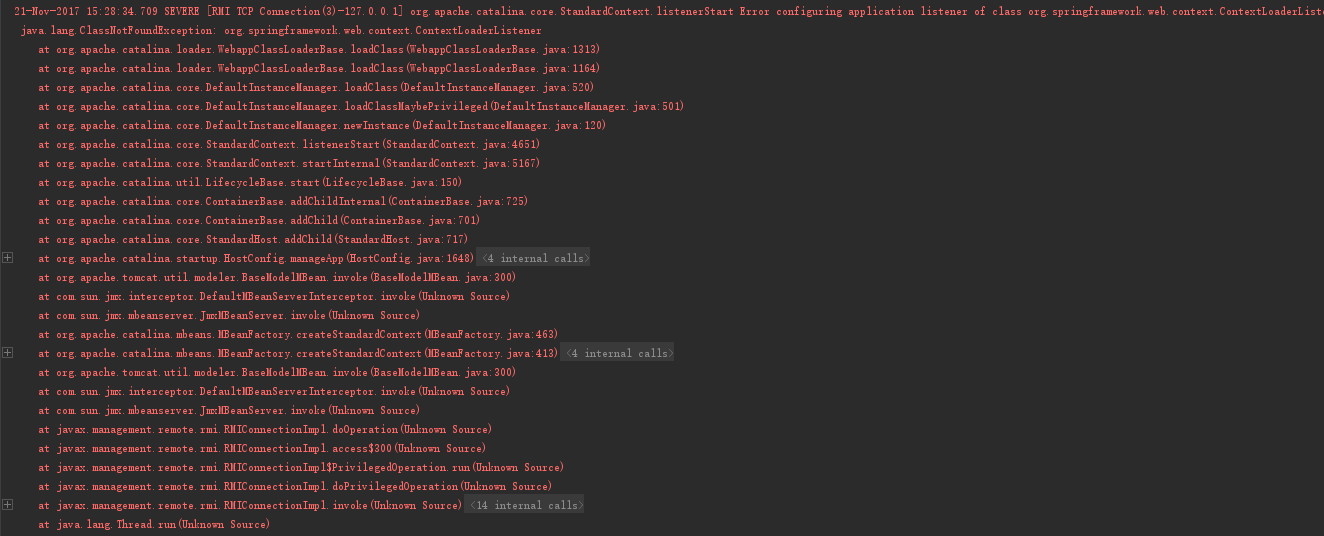This screenshot has width=1324, height=536.
Task: Click the '4 internal calls' label after HostConfig.java:1648
Action: (534, 259)
